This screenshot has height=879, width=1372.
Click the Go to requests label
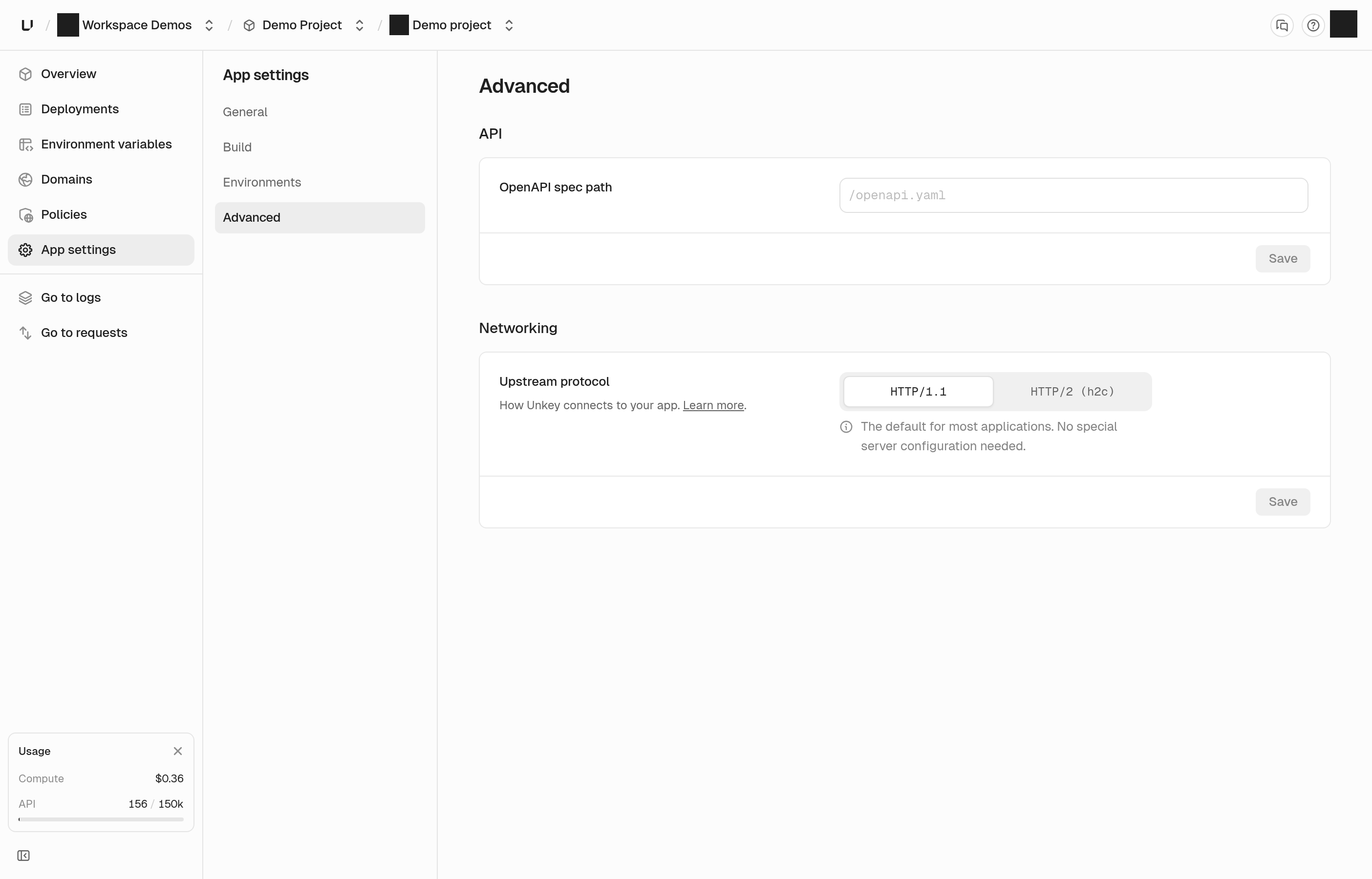pos(84,333)
